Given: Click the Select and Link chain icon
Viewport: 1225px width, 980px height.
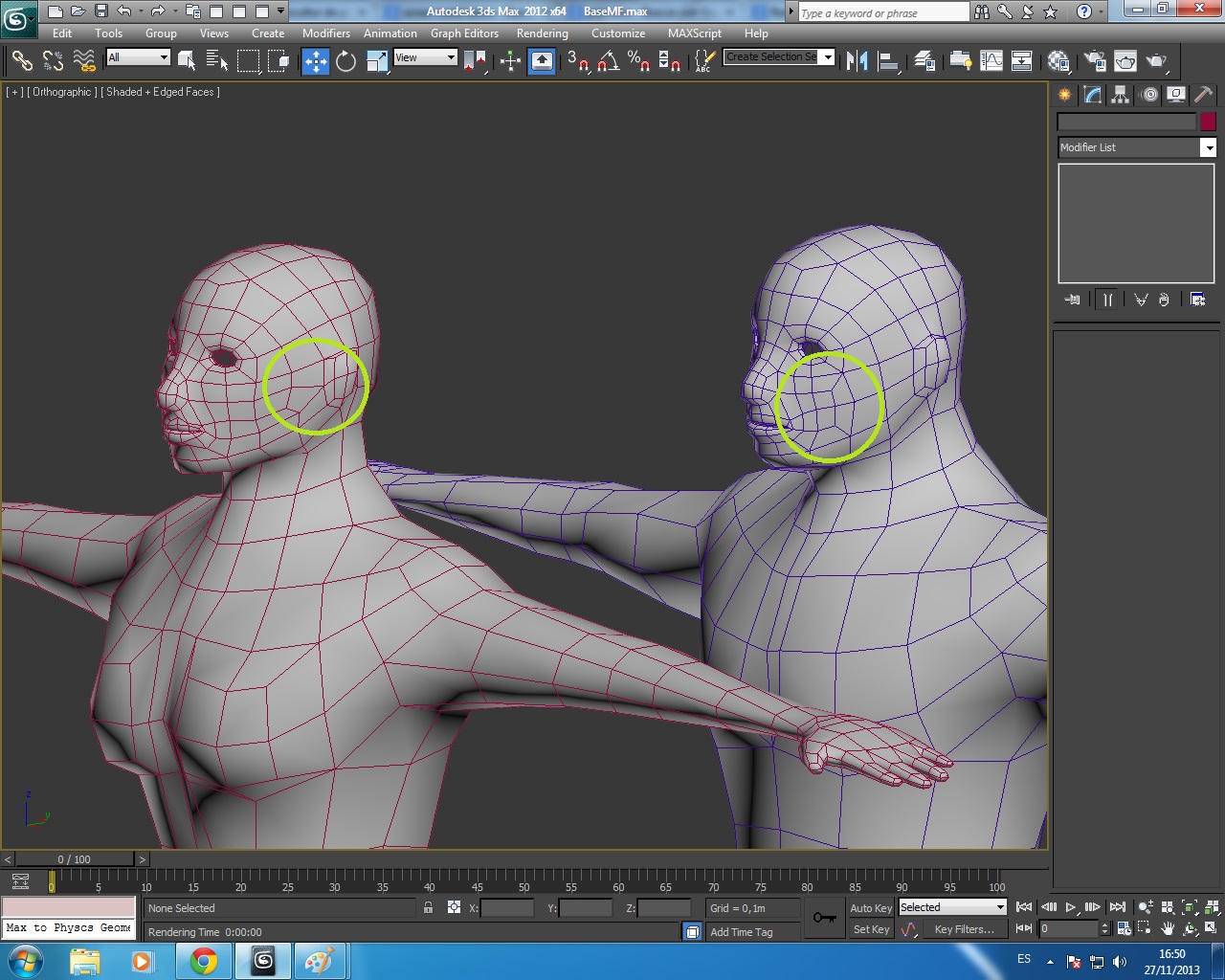Looking at the screenshot, I should (x=21, y=61).
